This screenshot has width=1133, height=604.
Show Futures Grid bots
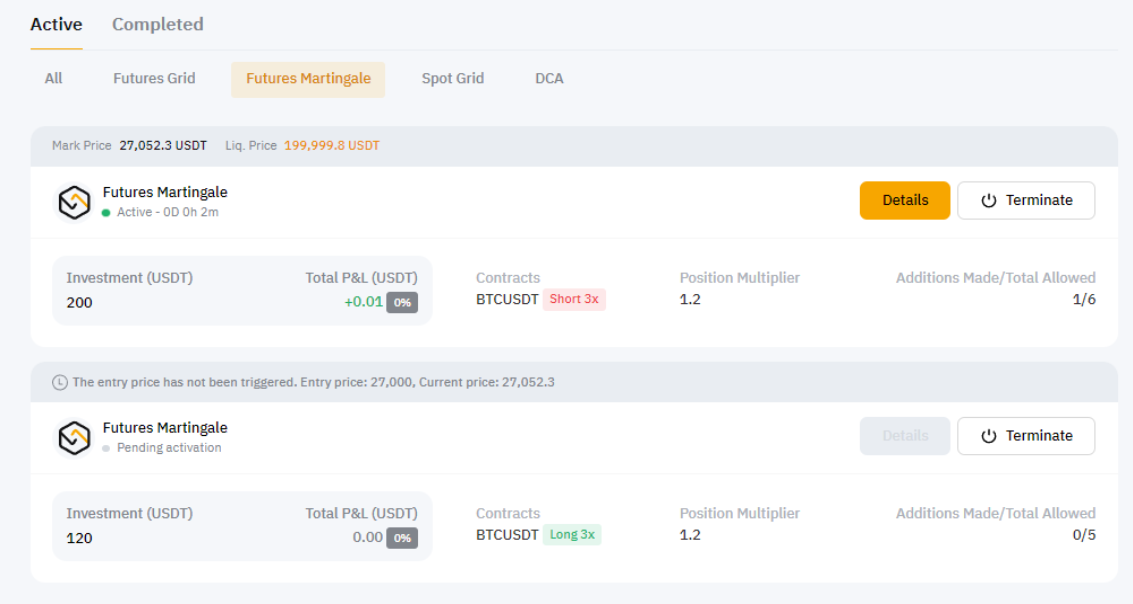tap(154, 78)
